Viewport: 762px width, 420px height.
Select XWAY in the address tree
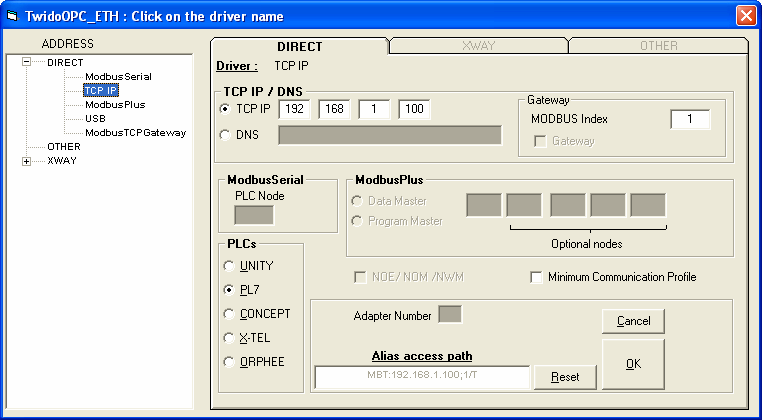(62, 161)
